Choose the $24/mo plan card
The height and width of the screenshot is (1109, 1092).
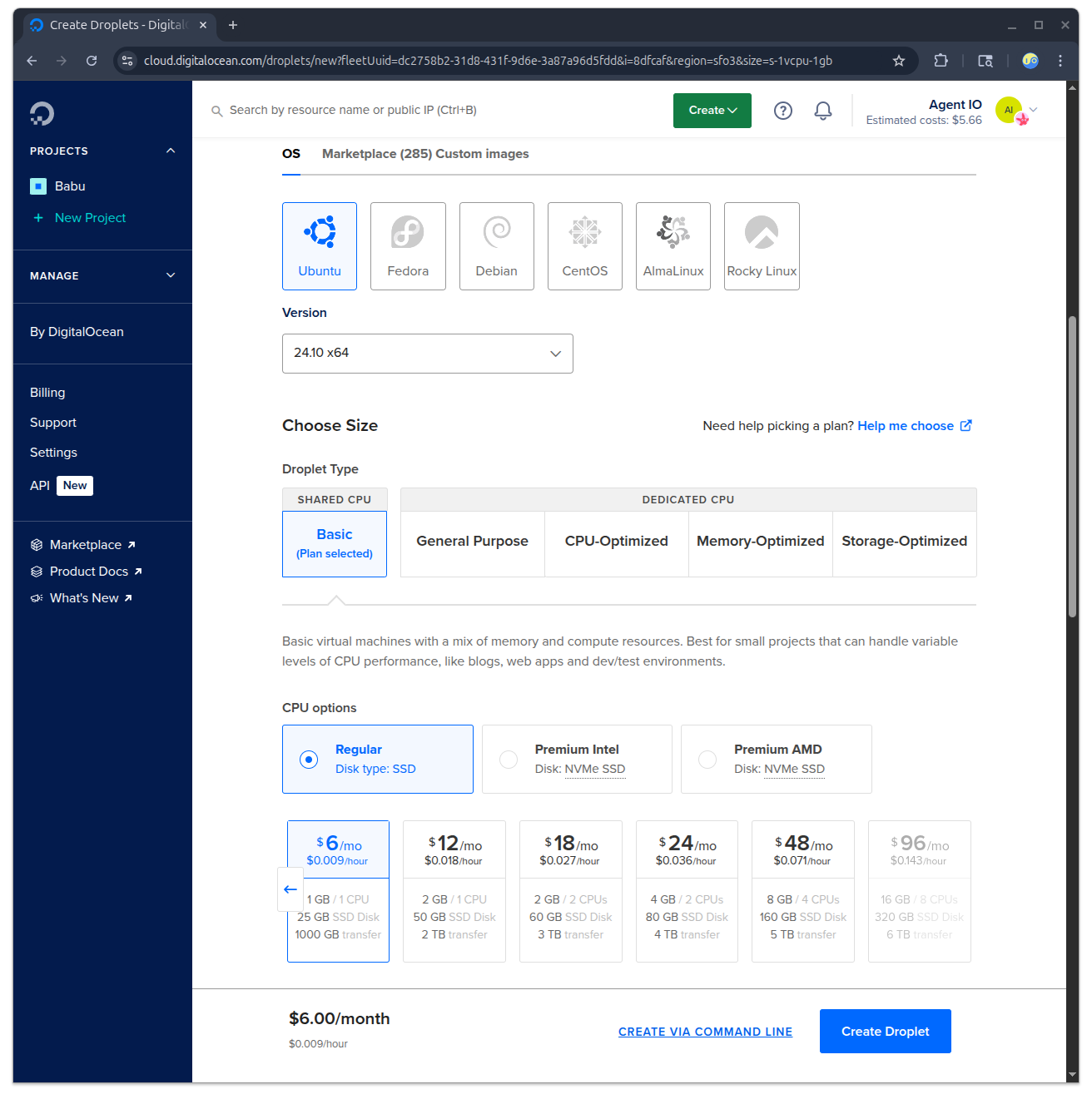pos(687,891)
